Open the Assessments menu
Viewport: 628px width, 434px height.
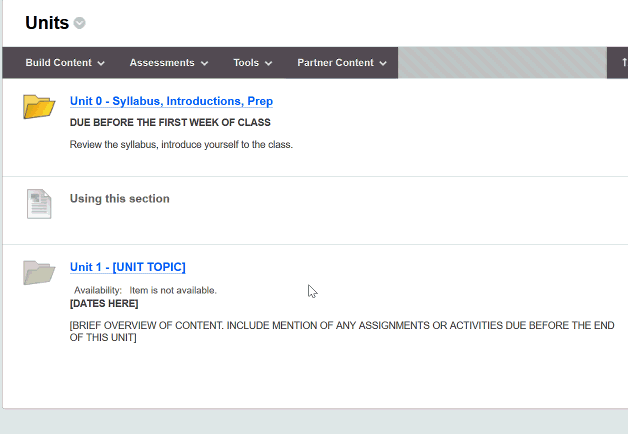tap(169, 63)
